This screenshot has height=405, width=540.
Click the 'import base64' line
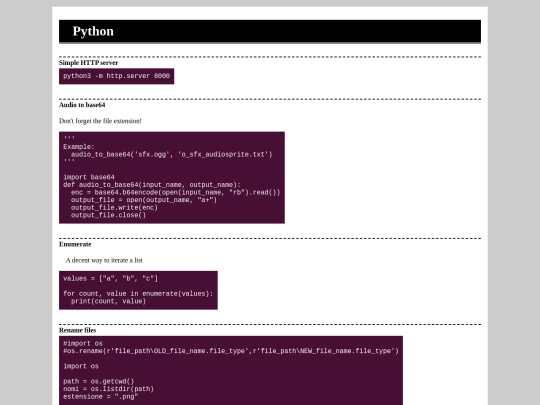coord(89,177)
